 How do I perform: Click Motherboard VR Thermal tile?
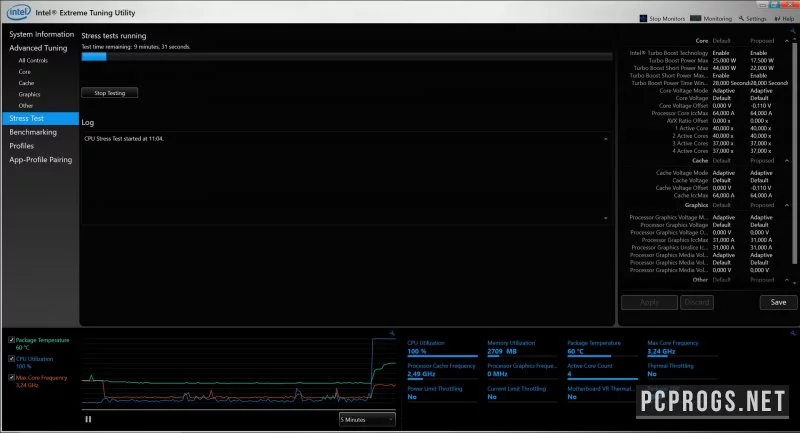[602, 393]
